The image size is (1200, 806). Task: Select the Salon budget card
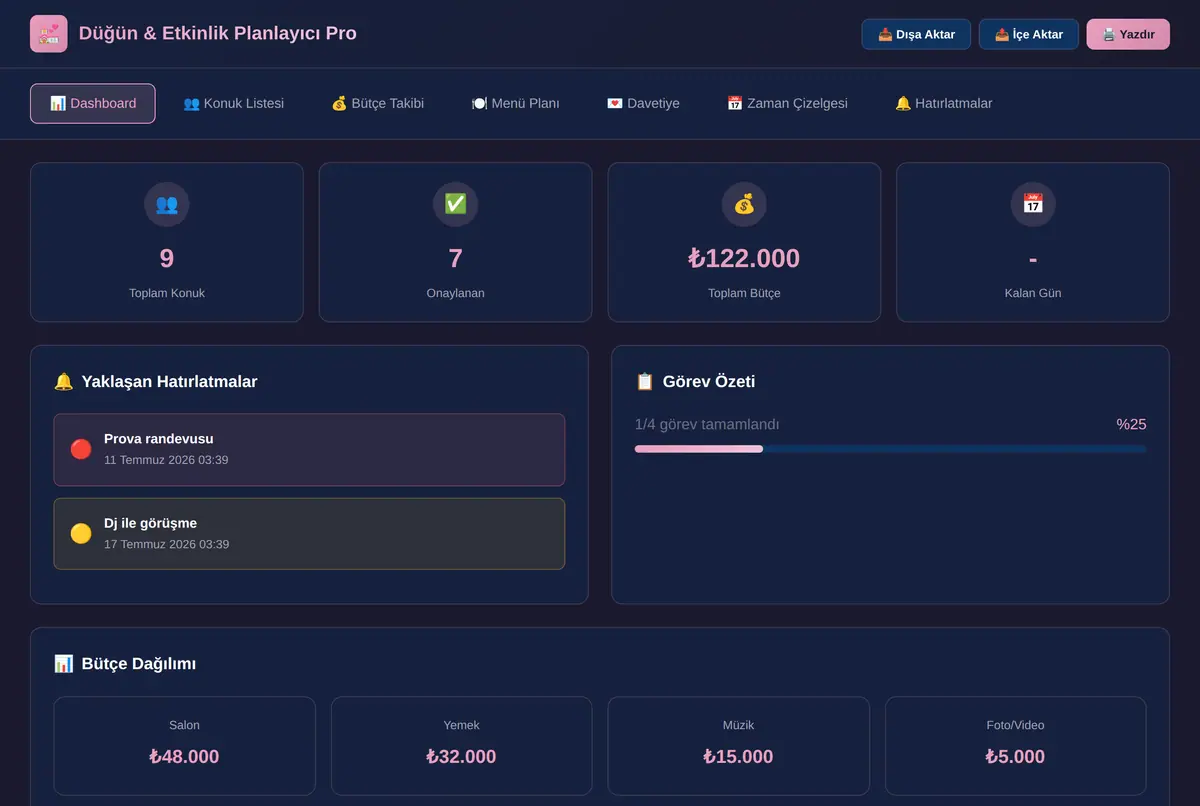[185, 746]
